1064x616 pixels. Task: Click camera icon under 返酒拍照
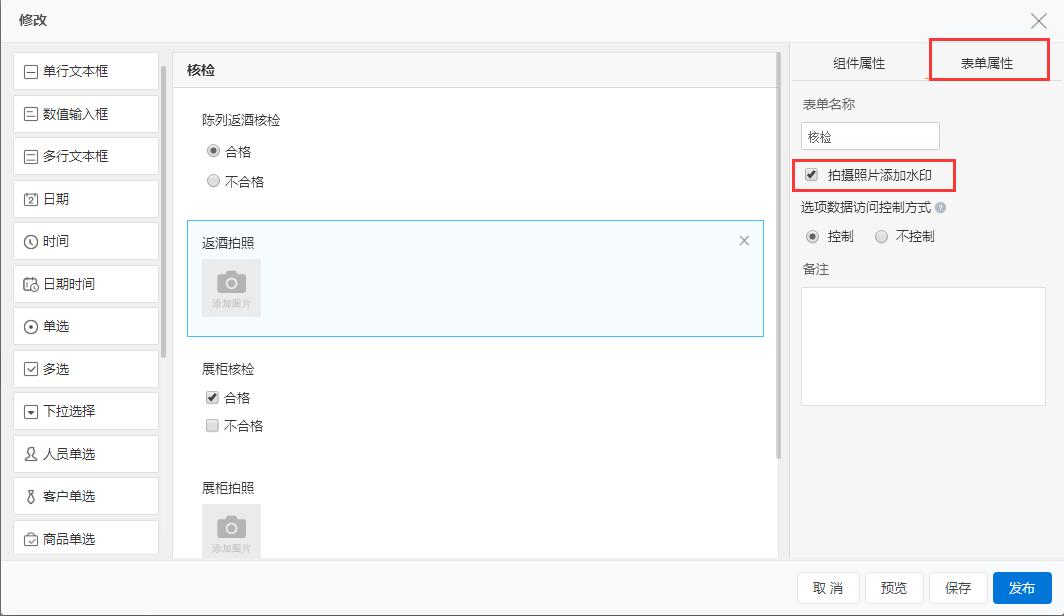click(x=231, y=283)
